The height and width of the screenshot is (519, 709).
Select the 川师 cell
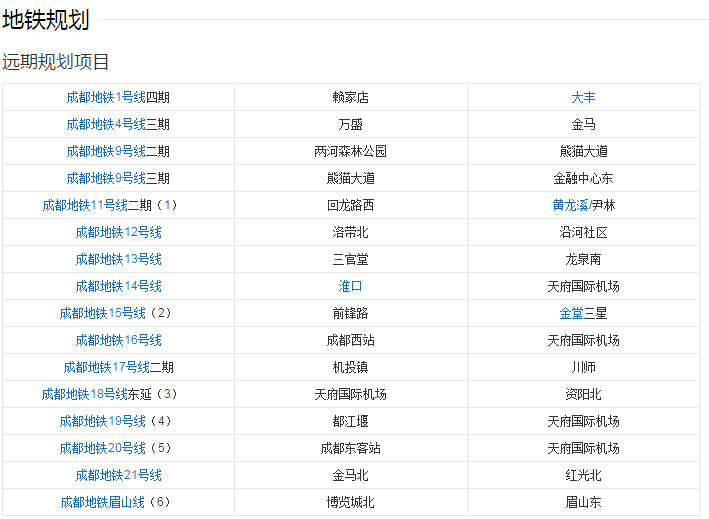(x=583, y=368)
